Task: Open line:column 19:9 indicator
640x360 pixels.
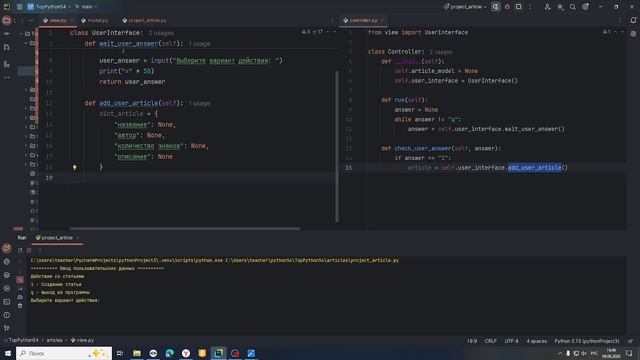Action: 471,341
